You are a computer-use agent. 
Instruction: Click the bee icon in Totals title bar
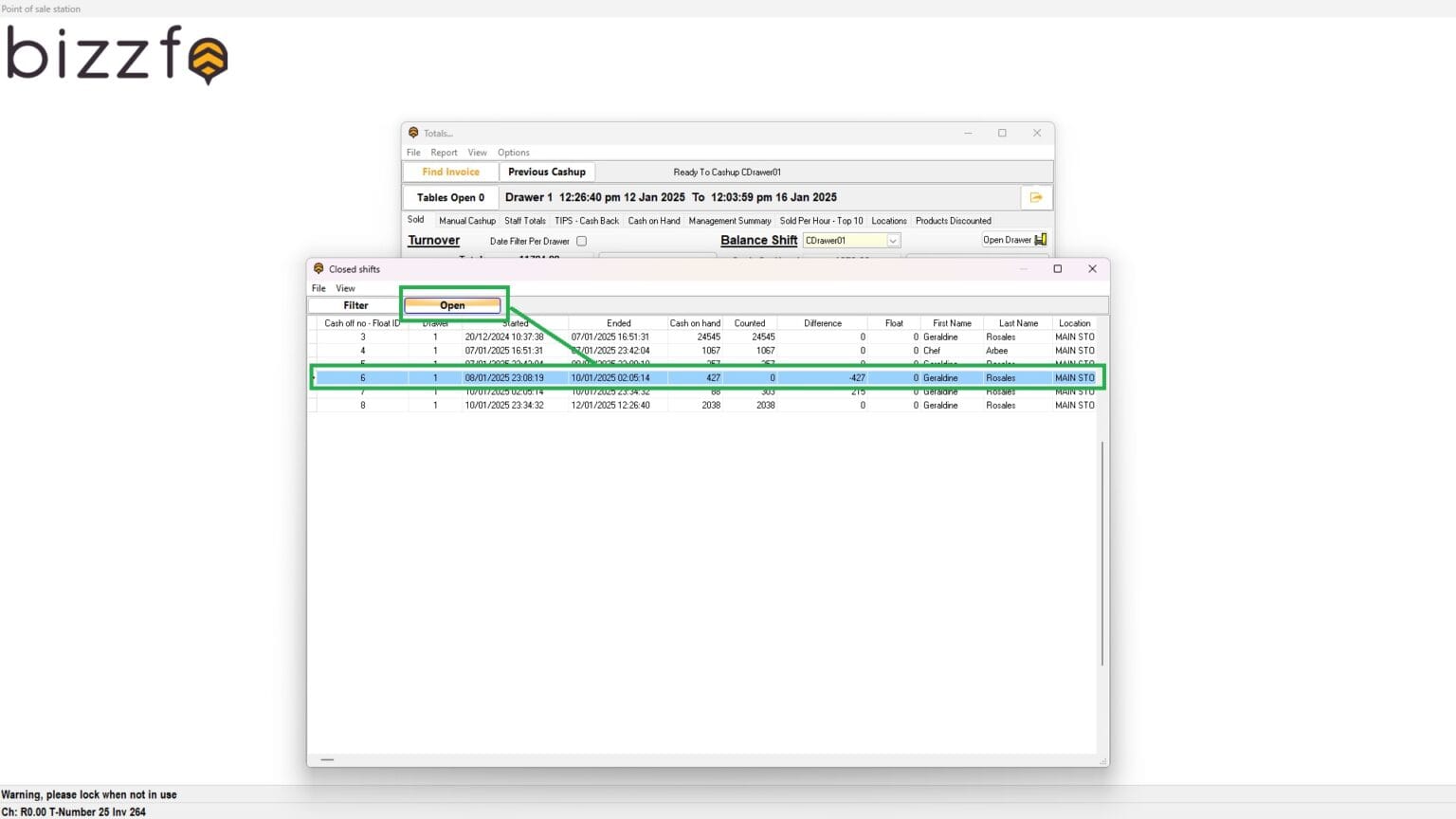414,133
